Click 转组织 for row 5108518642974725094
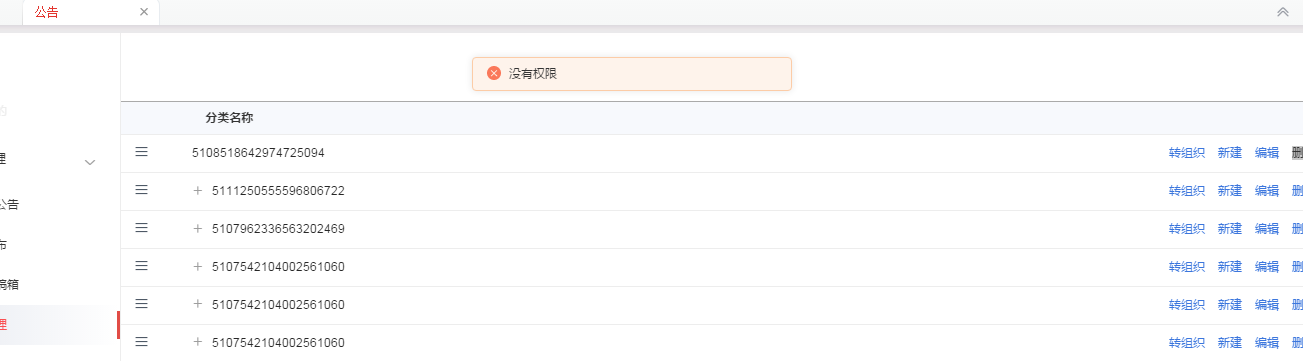 (1187, 153)
